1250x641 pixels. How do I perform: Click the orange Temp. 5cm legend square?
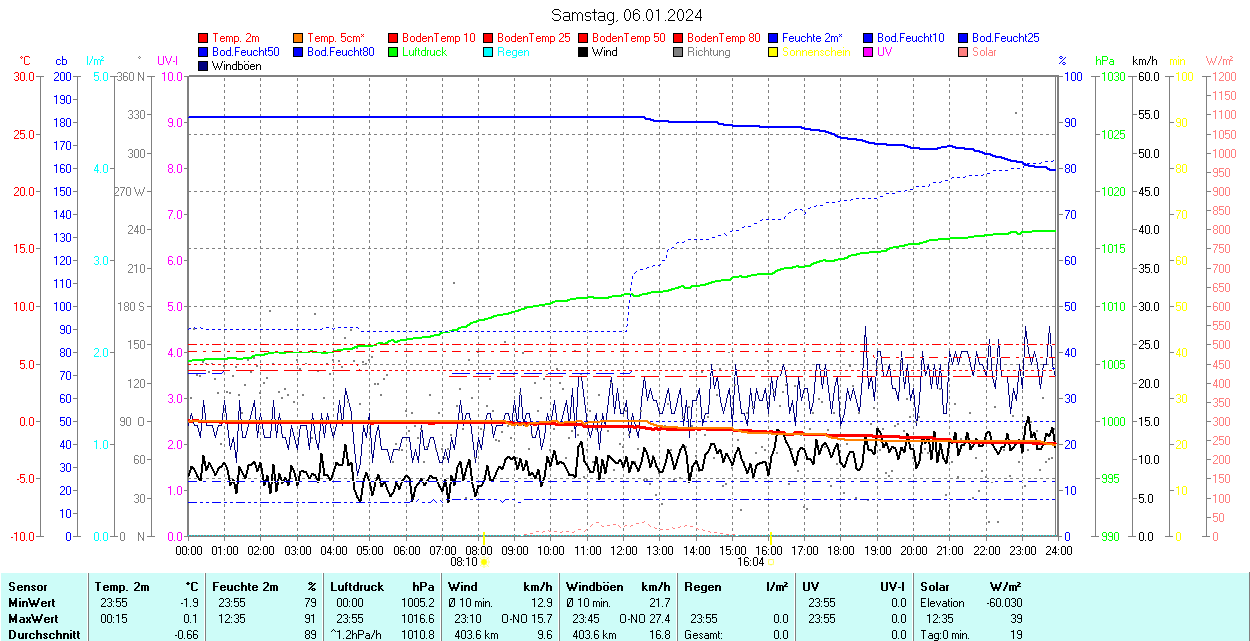[299, 38]
